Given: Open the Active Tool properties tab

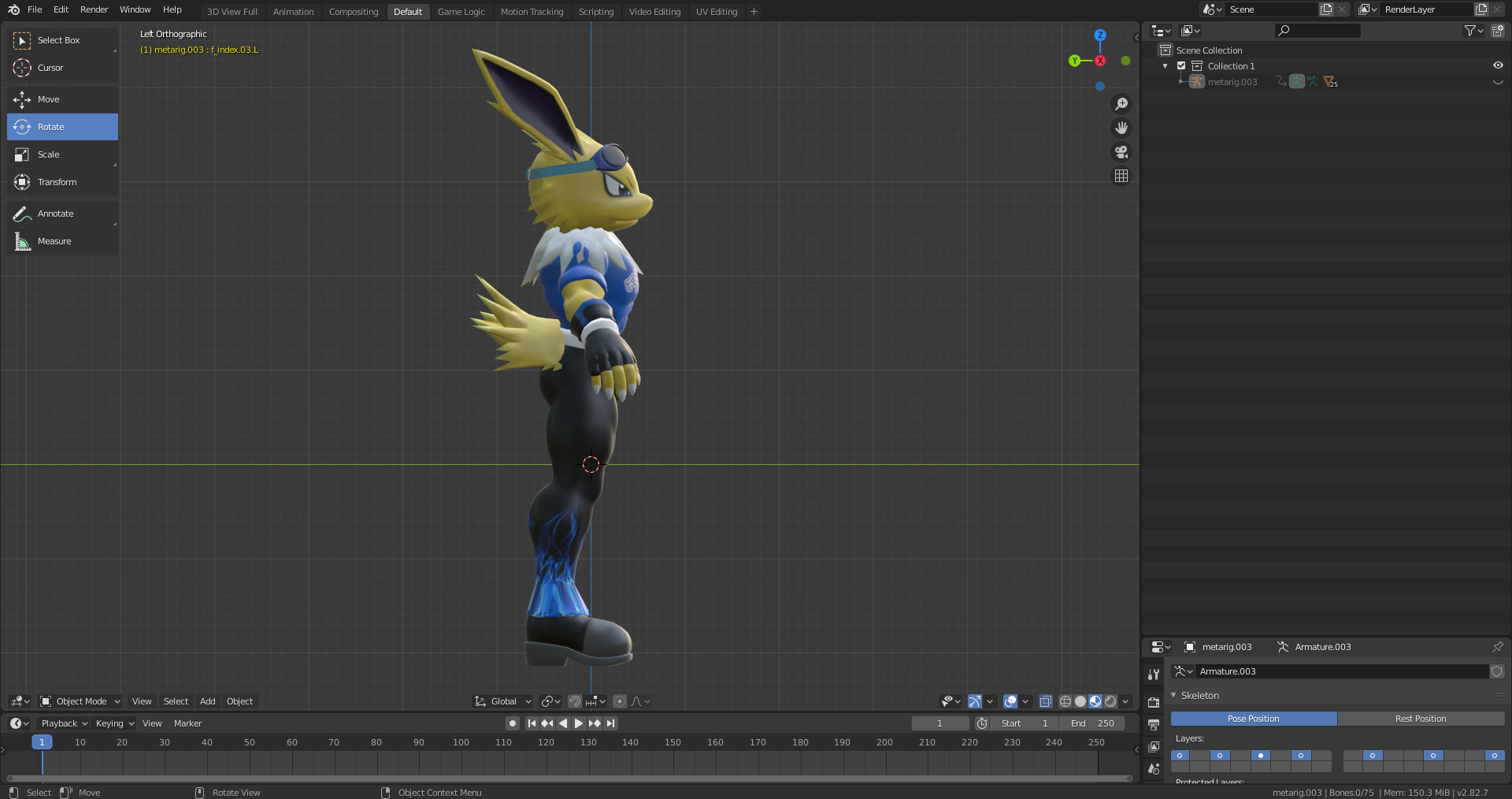Looking at the screenshot, I should 1154,675.
